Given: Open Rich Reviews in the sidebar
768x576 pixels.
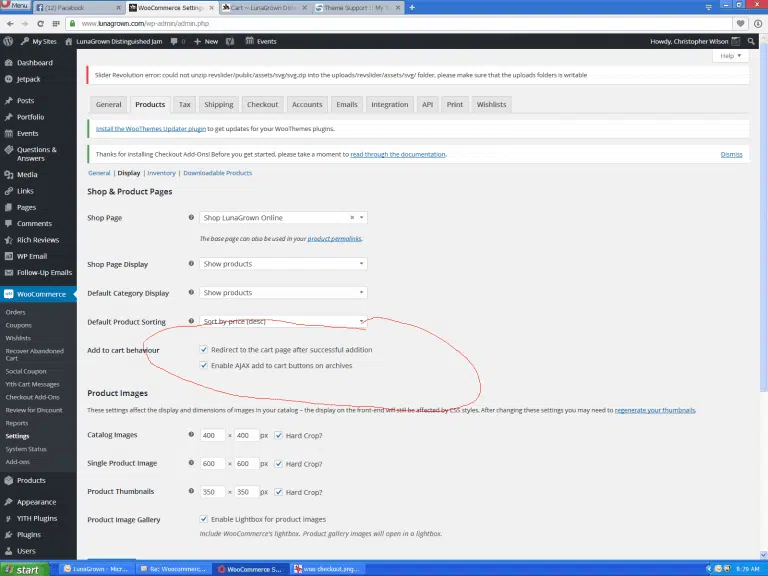Looking at the screenshot, I should coord(38,240).
